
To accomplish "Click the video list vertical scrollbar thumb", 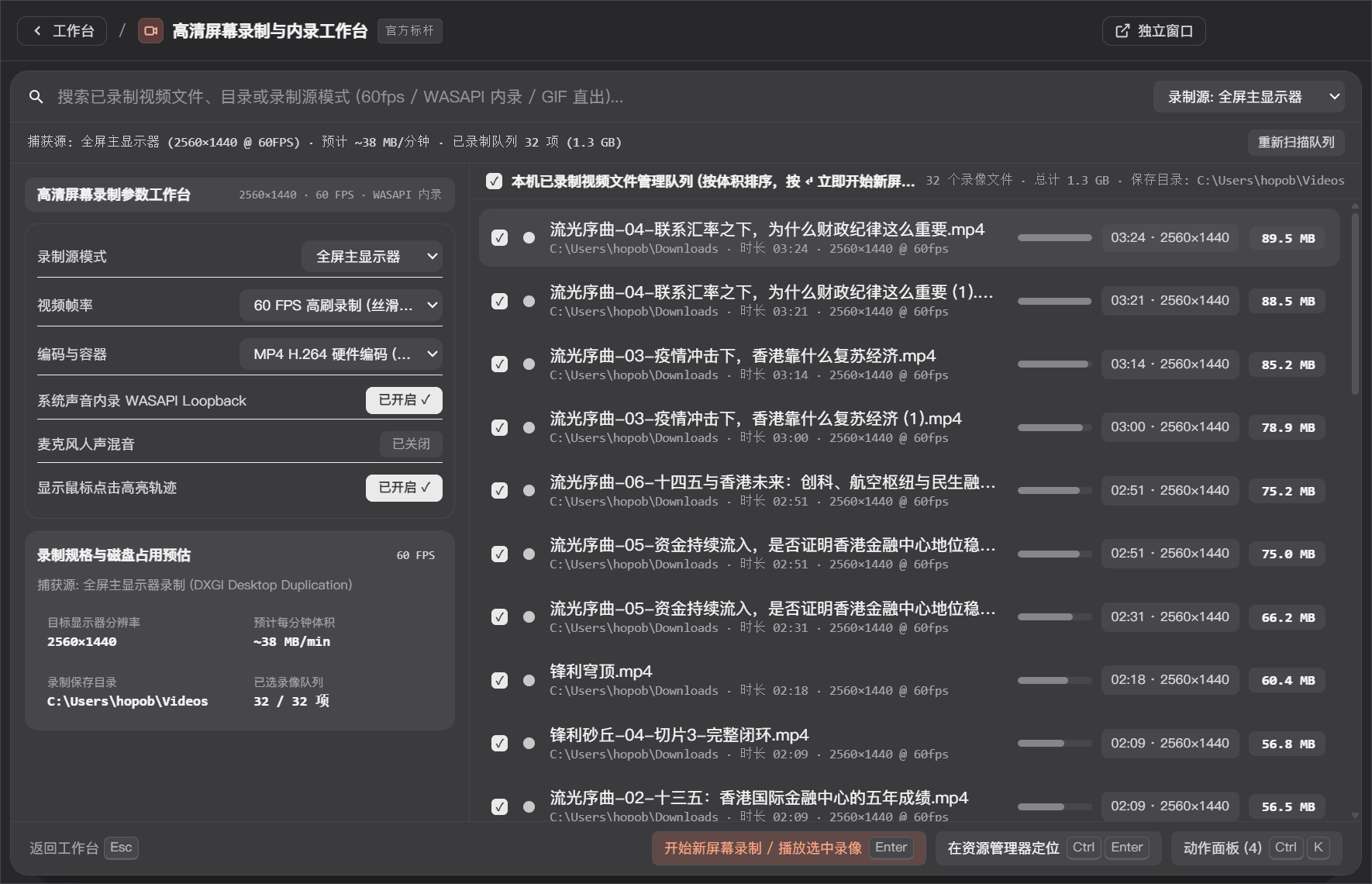I will 1355,304.
